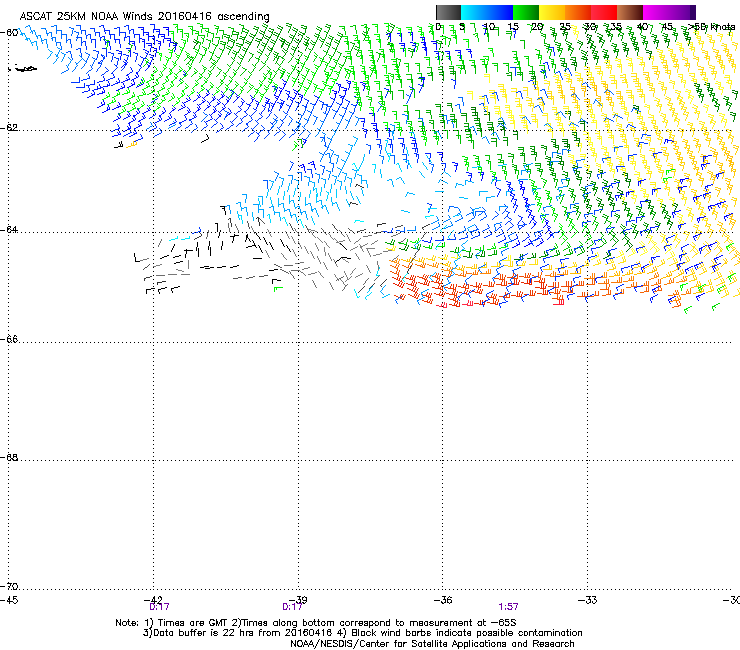Image resolution: width=740 pixels, height=650 pixels.
Task: Click the legend scale label '45'
Action: point(667,27)
